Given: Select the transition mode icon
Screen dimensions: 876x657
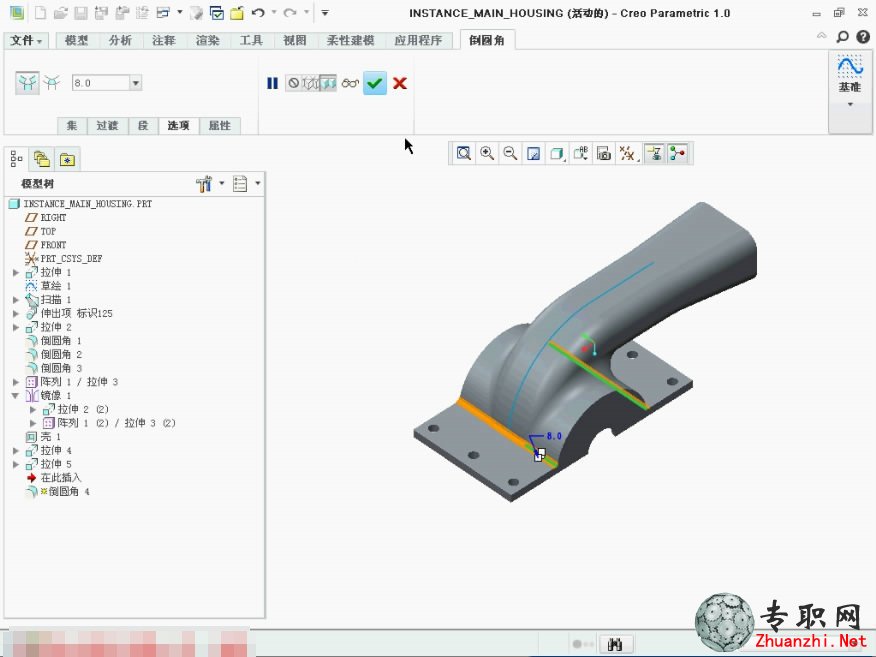Looking at the screenshot, I should (x=53, y=83).
